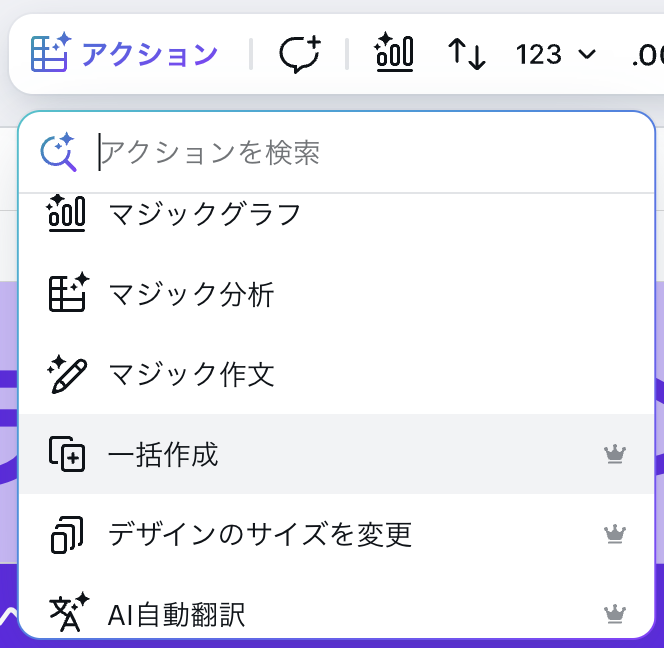Click the table sparkle icon beside アクション

point(51,52)
